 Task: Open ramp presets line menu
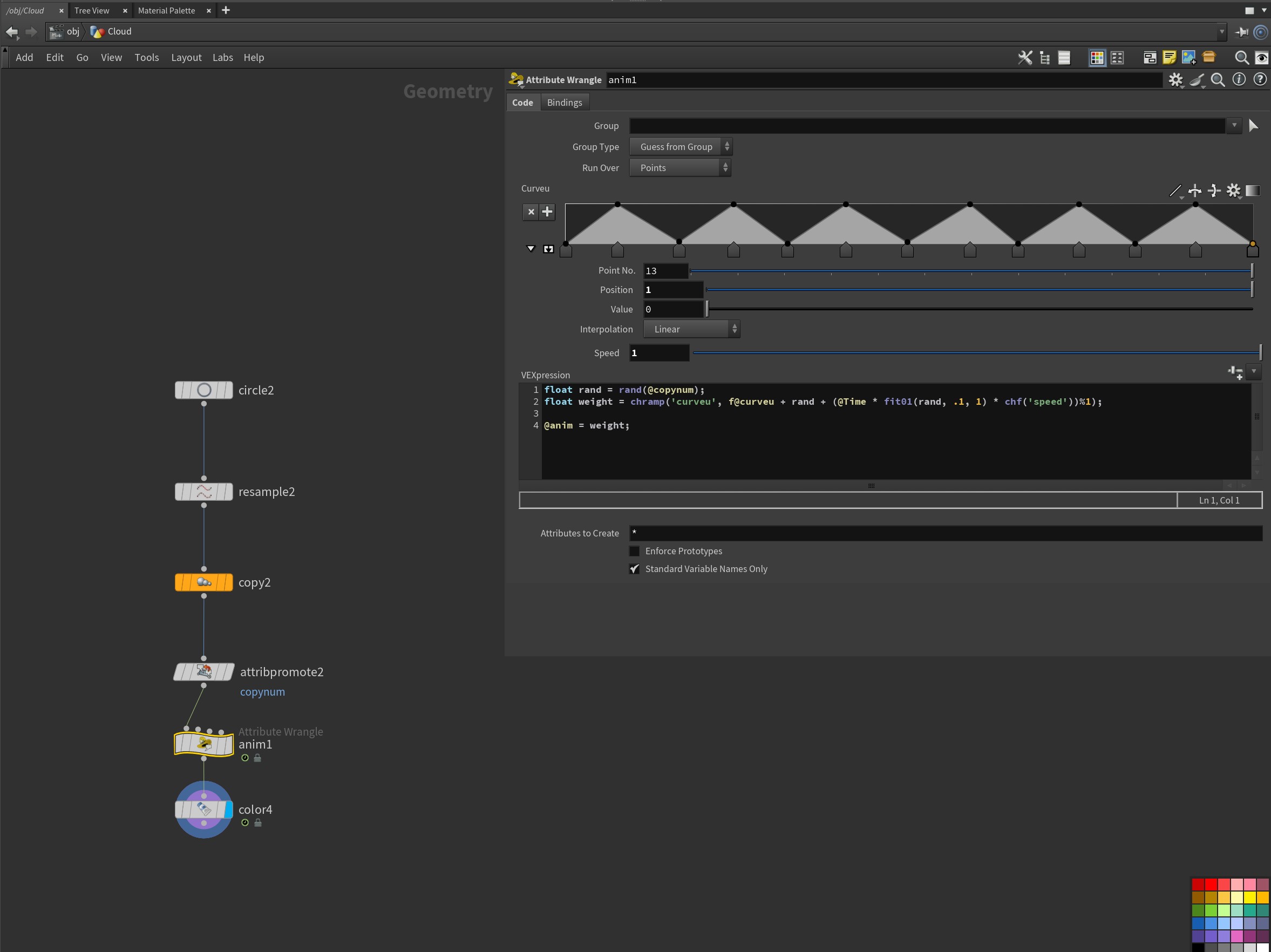coord(1175,191)
